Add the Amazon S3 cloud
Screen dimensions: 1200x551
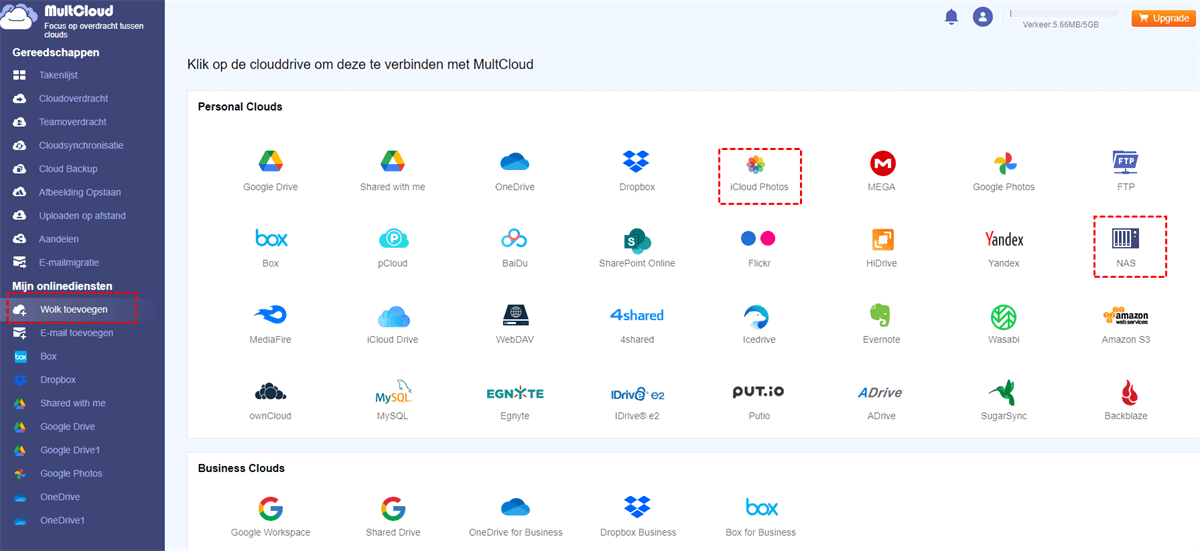click(x=1126, y=316)
